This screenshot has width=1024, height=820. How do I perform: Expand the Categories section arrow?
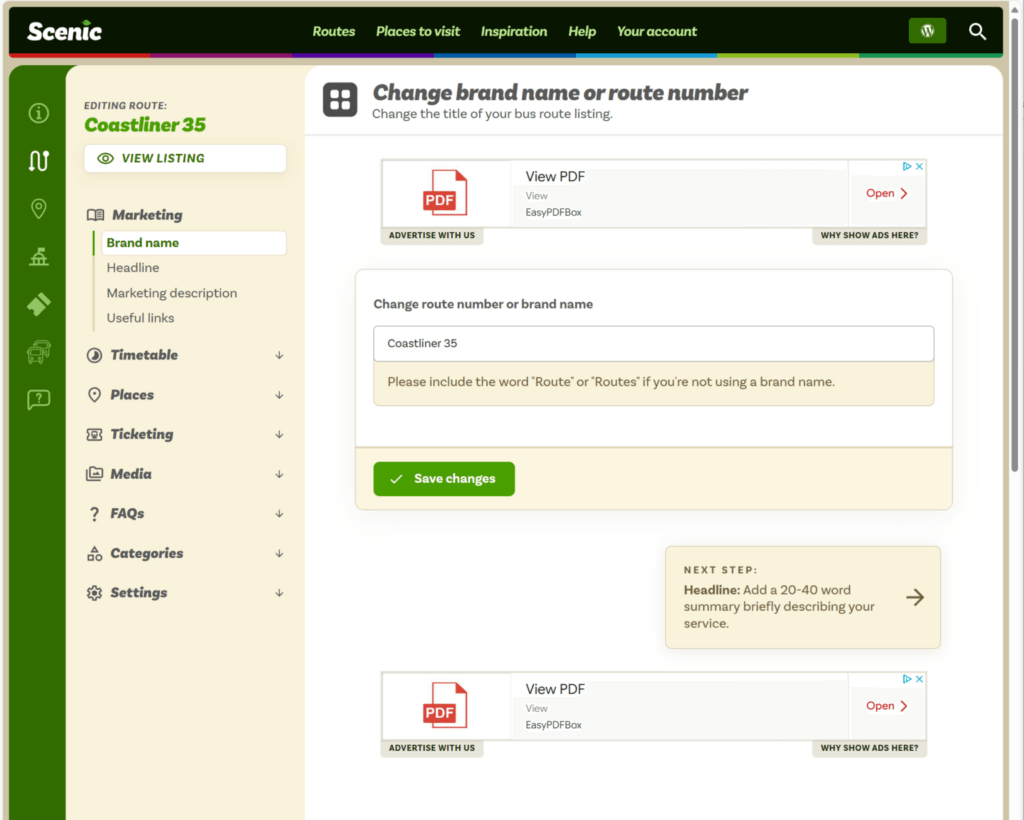coord(279,554)
